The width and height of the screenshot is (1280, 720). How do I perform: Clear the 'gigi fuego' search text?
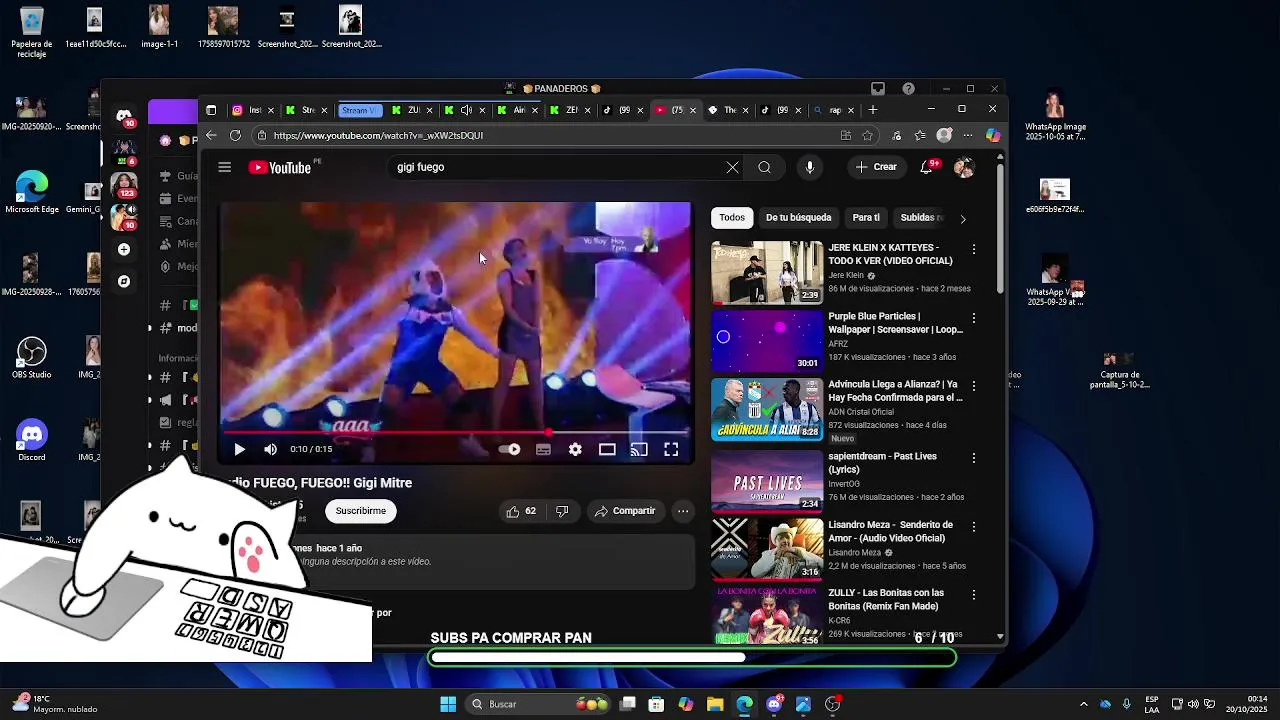(x=732, y=167)
